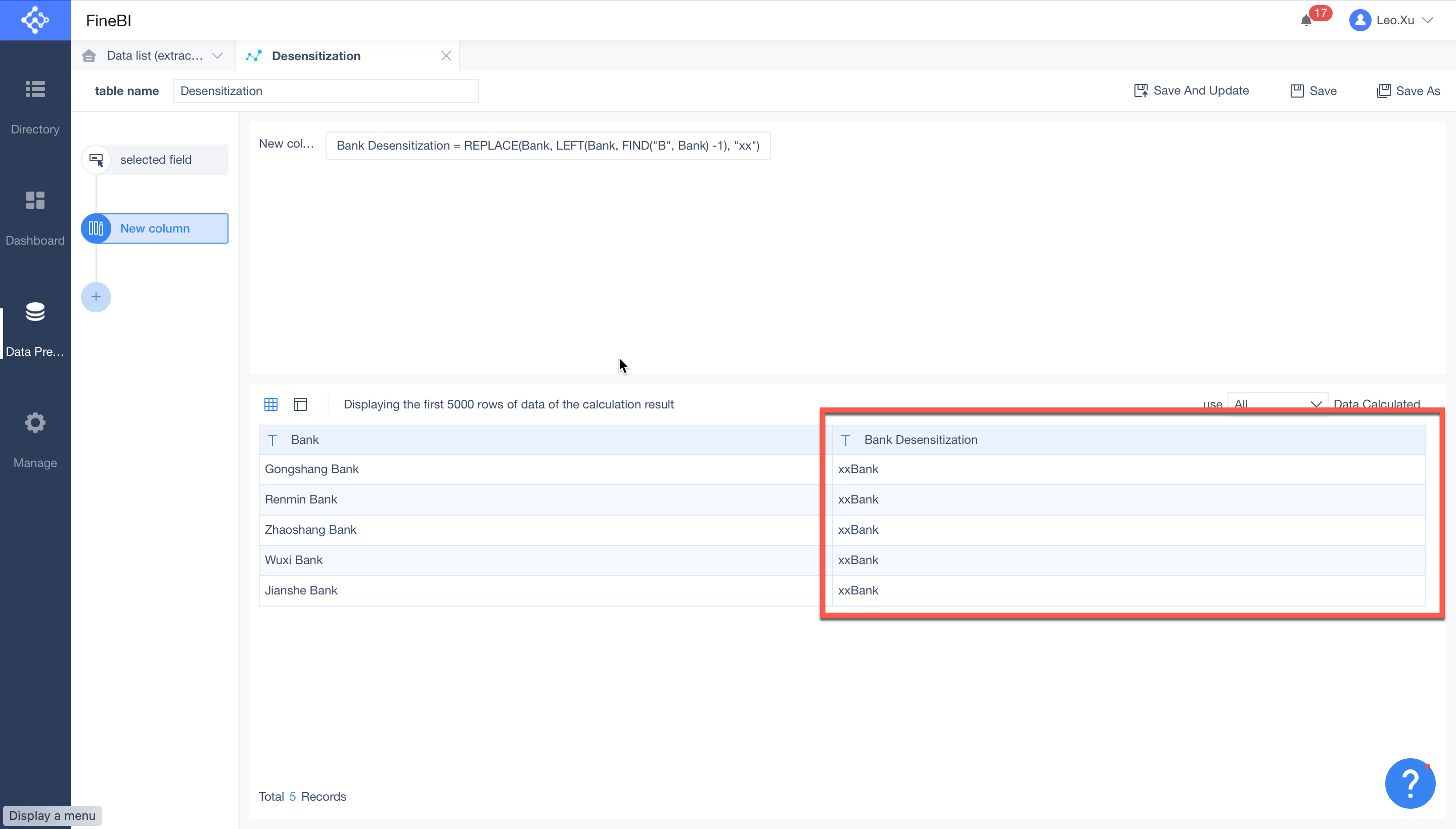The image size is (1456, 829).
Task: Add a new step with plus button
Action: tap(96, 297)
